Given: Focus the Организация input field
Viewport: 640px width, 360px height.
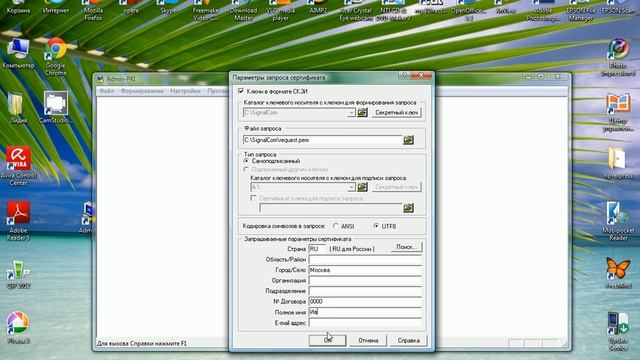Looking at the screenshot, I should [365, 280].
